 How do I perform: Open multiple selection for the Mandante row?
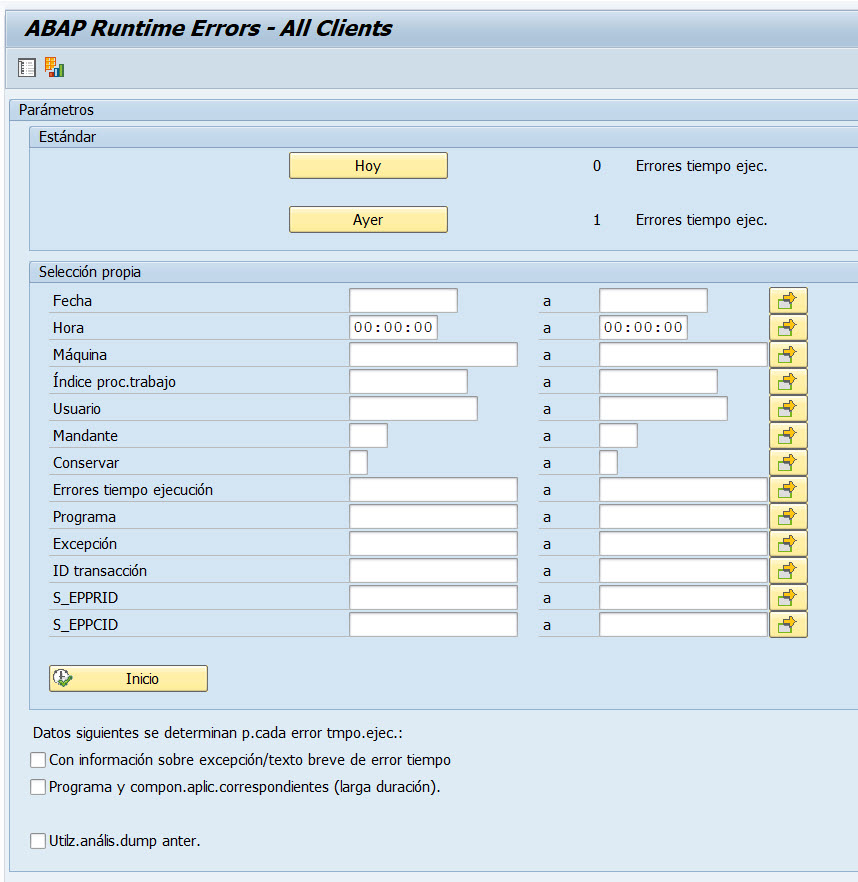787,435
